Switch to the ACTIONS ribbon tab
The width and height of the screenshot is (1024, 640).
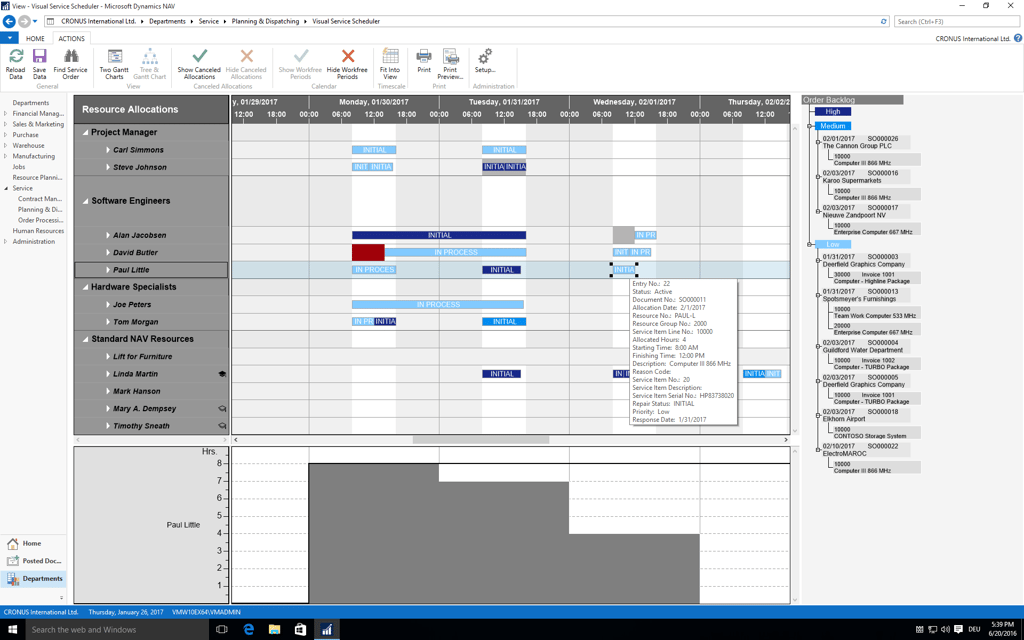click(71, 39)
